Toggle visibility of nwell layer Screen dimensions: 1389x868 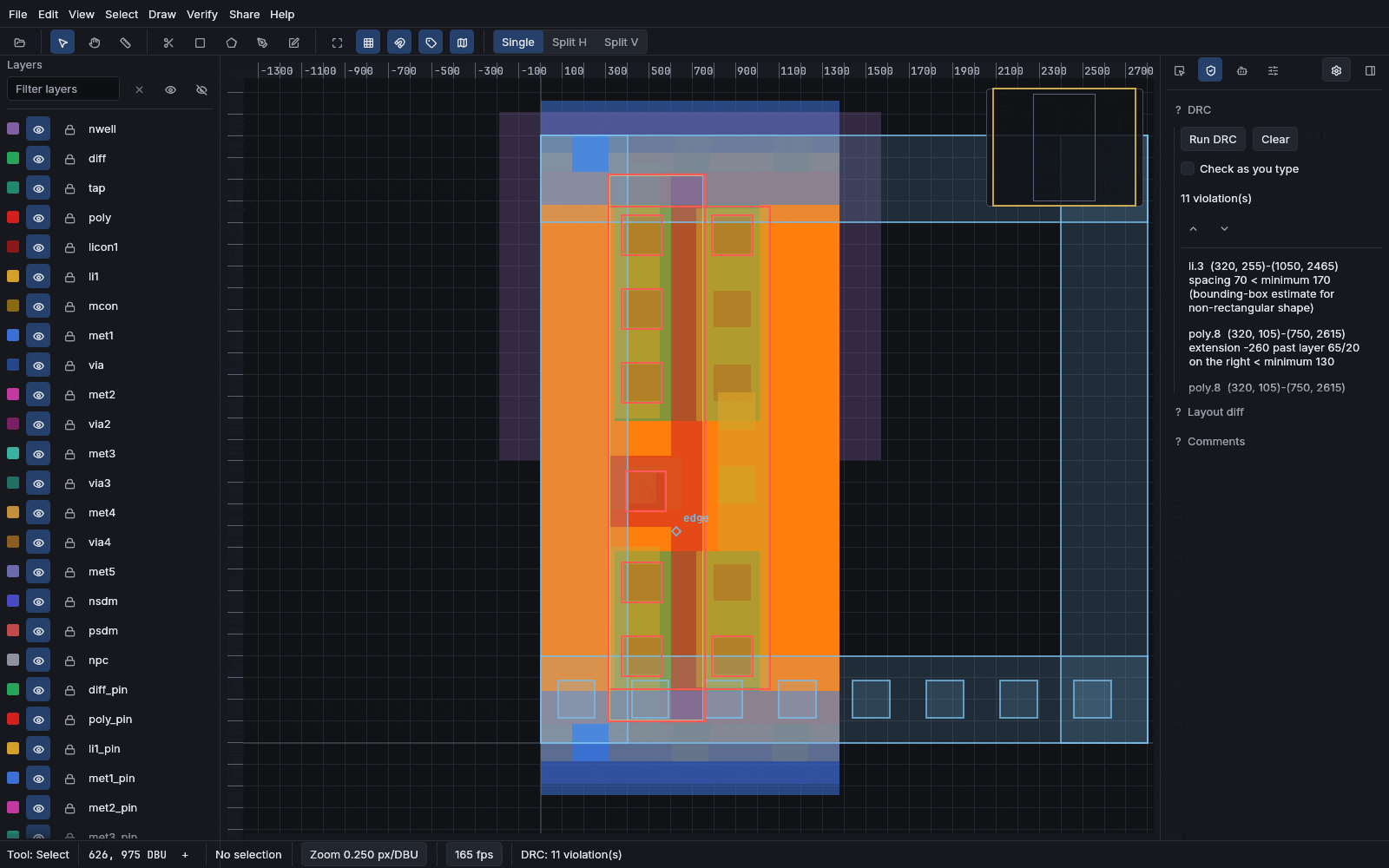point(38,129)
